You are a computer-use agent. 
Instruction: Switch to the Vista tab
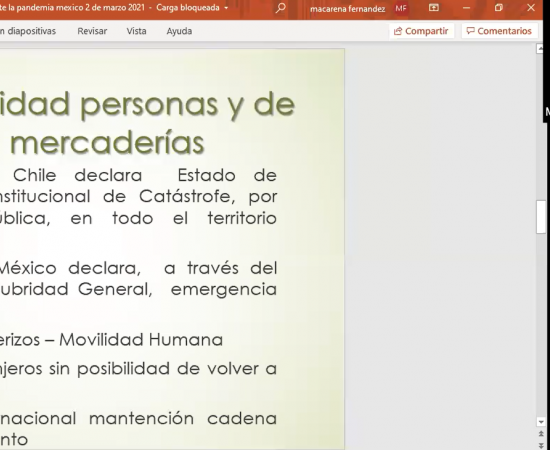(136, 31)
